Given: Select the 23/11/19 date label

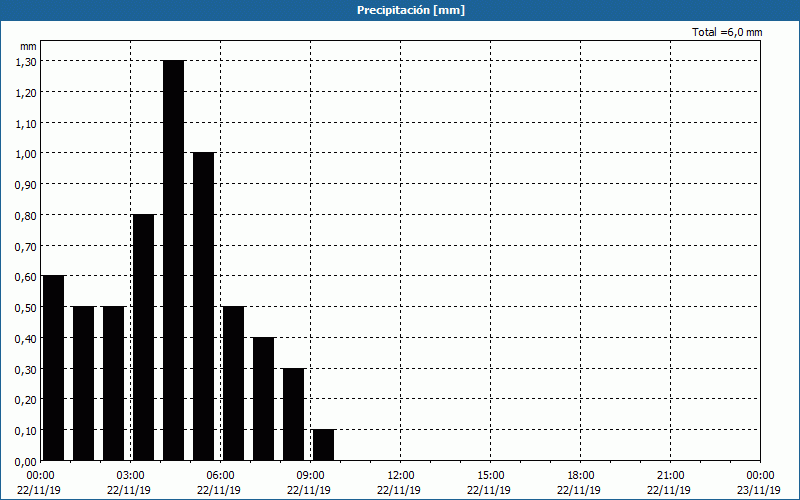Looking at the screenshot, I should 759,490.
